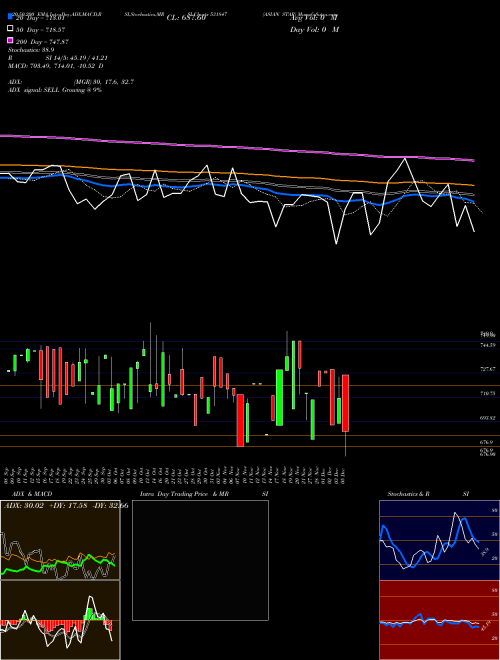Click the 'Stochastics: 38.9' reading

tap(31, 50)
